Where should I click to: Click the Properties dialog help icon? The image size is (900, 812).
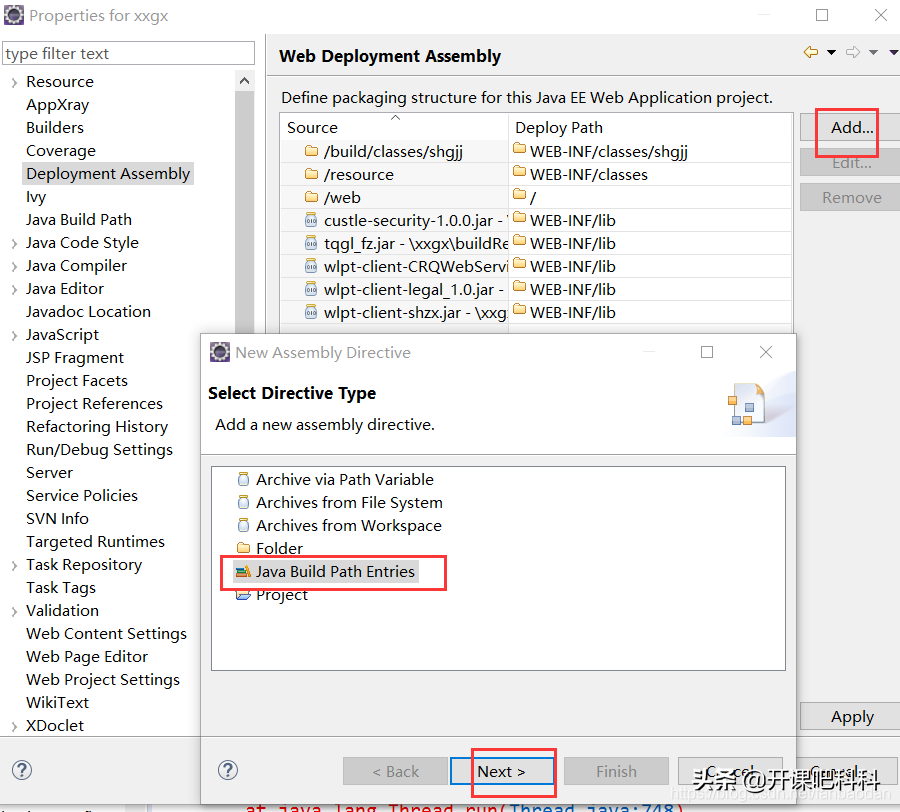pyautogui.click(x=22, y=770)
